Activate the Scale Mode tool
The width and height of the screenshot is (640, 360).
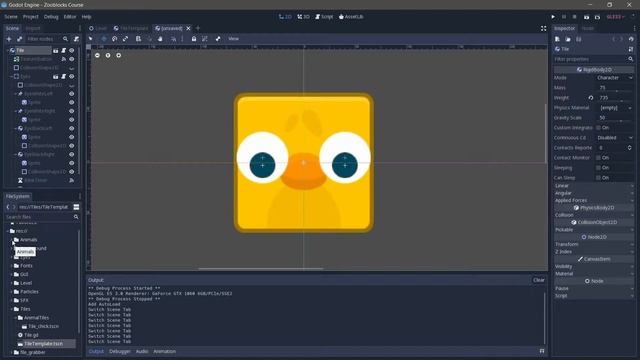[126, 39]
